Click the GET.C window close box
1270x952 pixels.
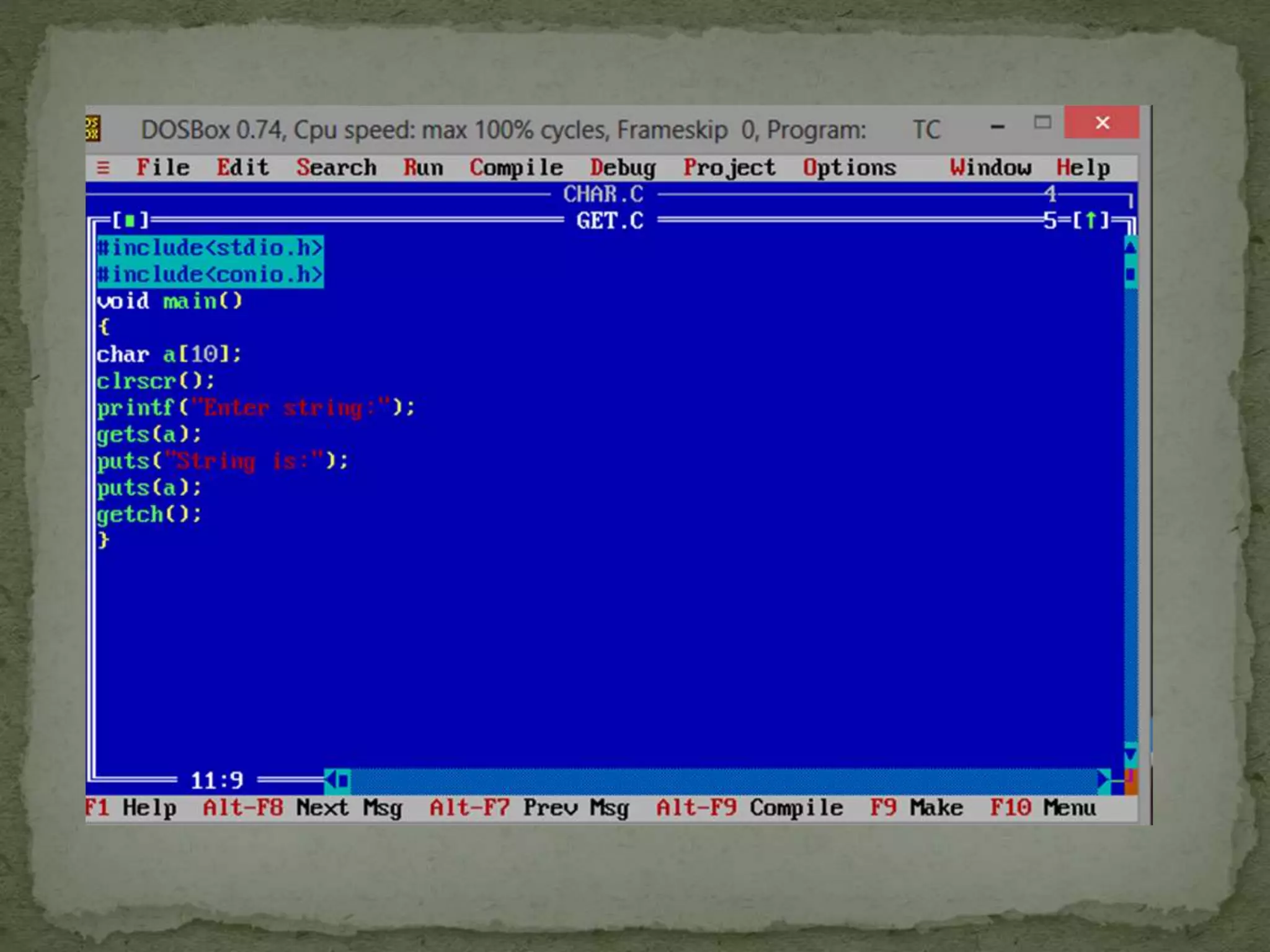pyautogui.click(x=130, y=221)
